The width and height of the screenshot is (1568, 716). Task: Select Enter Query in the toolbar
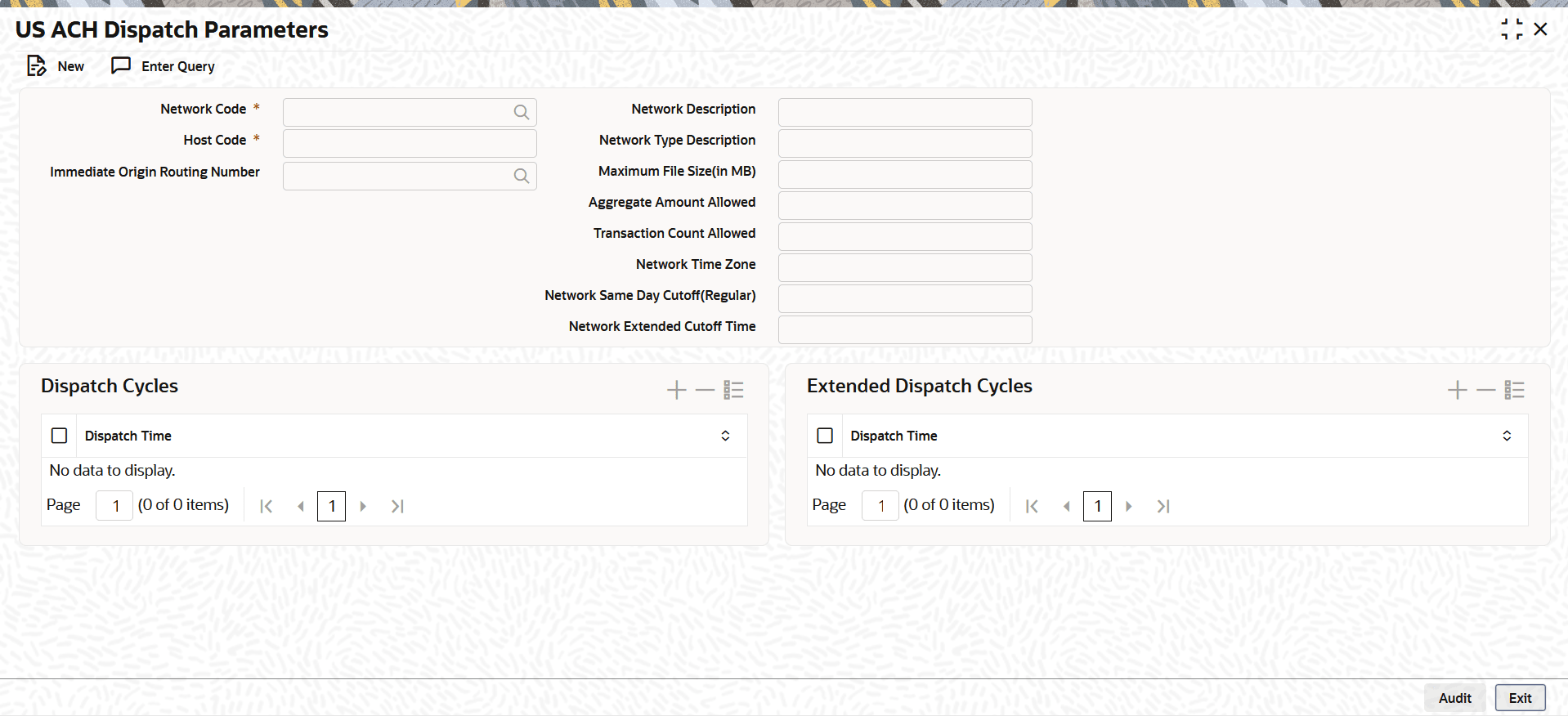164,66
